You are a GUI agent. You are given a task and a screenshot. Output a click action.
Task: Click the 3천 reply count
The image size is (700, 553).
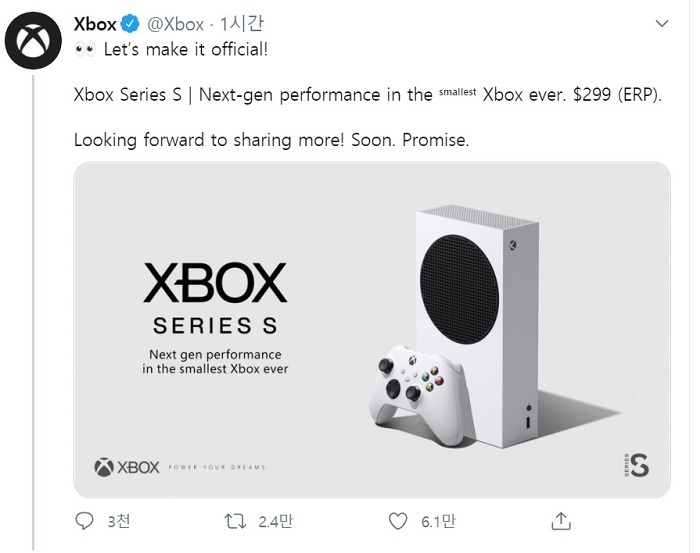tap(117, 521)
